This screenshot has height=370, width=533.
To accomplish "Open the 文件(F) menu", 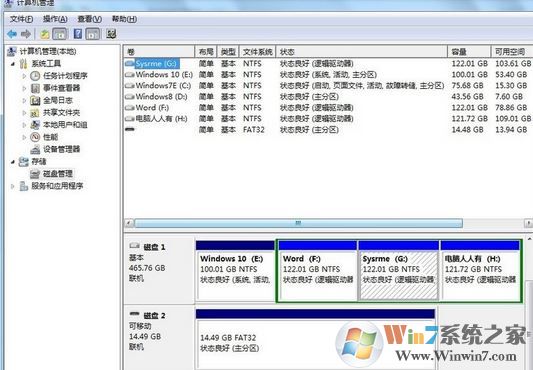I will pyautogui.click(x=21, y=19).
